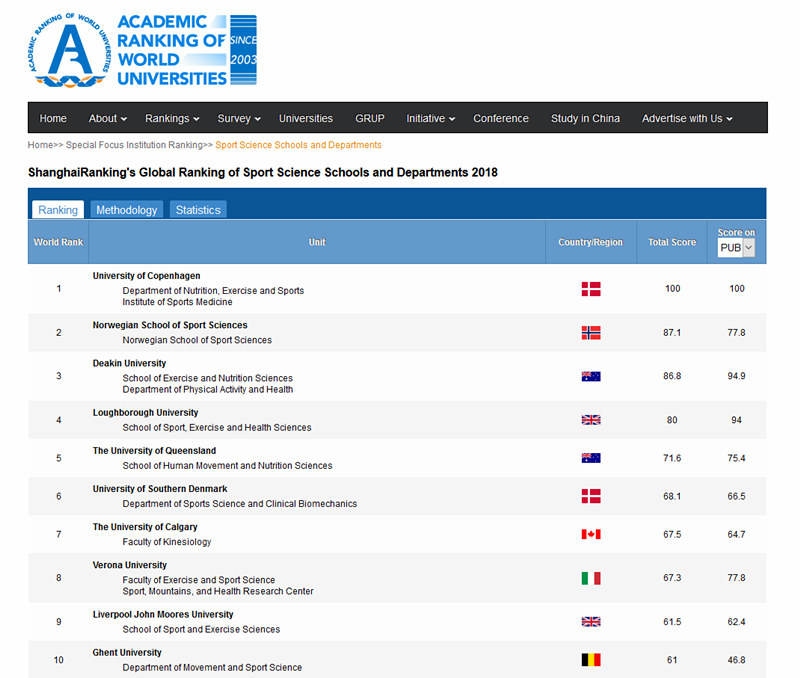800x678 pixels.
Task: Click PUB score 46.8 in Ghent row
Action: tap(736, 660)
